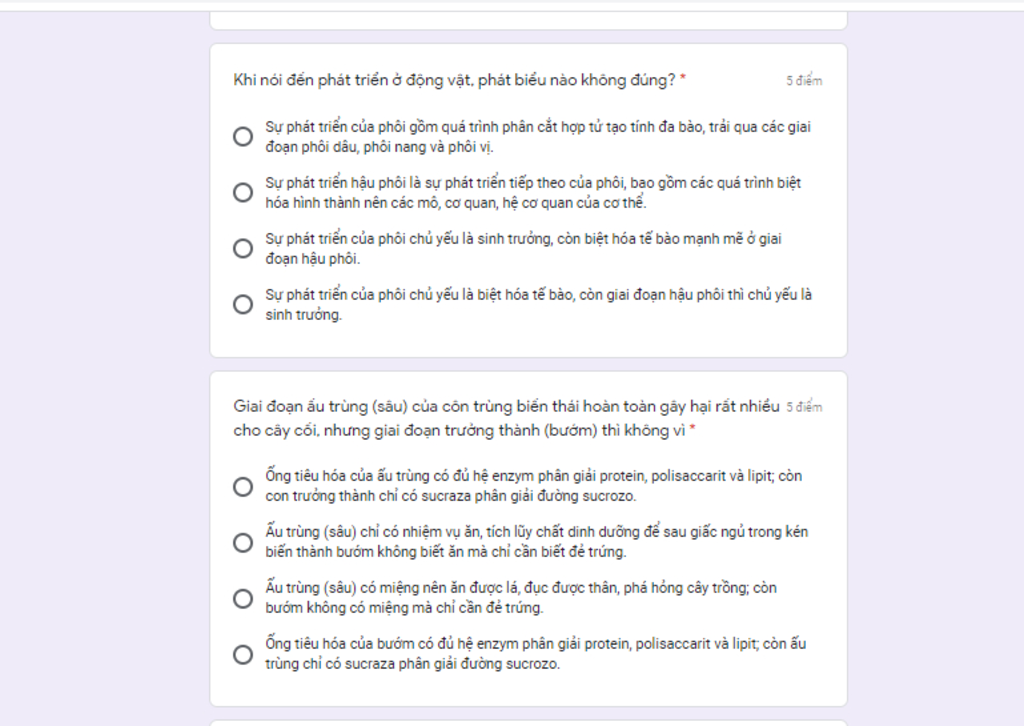Choose radio circle beside "Sự phát triển hậu phôi"
1024x726 pixels.
coord(243,193)
